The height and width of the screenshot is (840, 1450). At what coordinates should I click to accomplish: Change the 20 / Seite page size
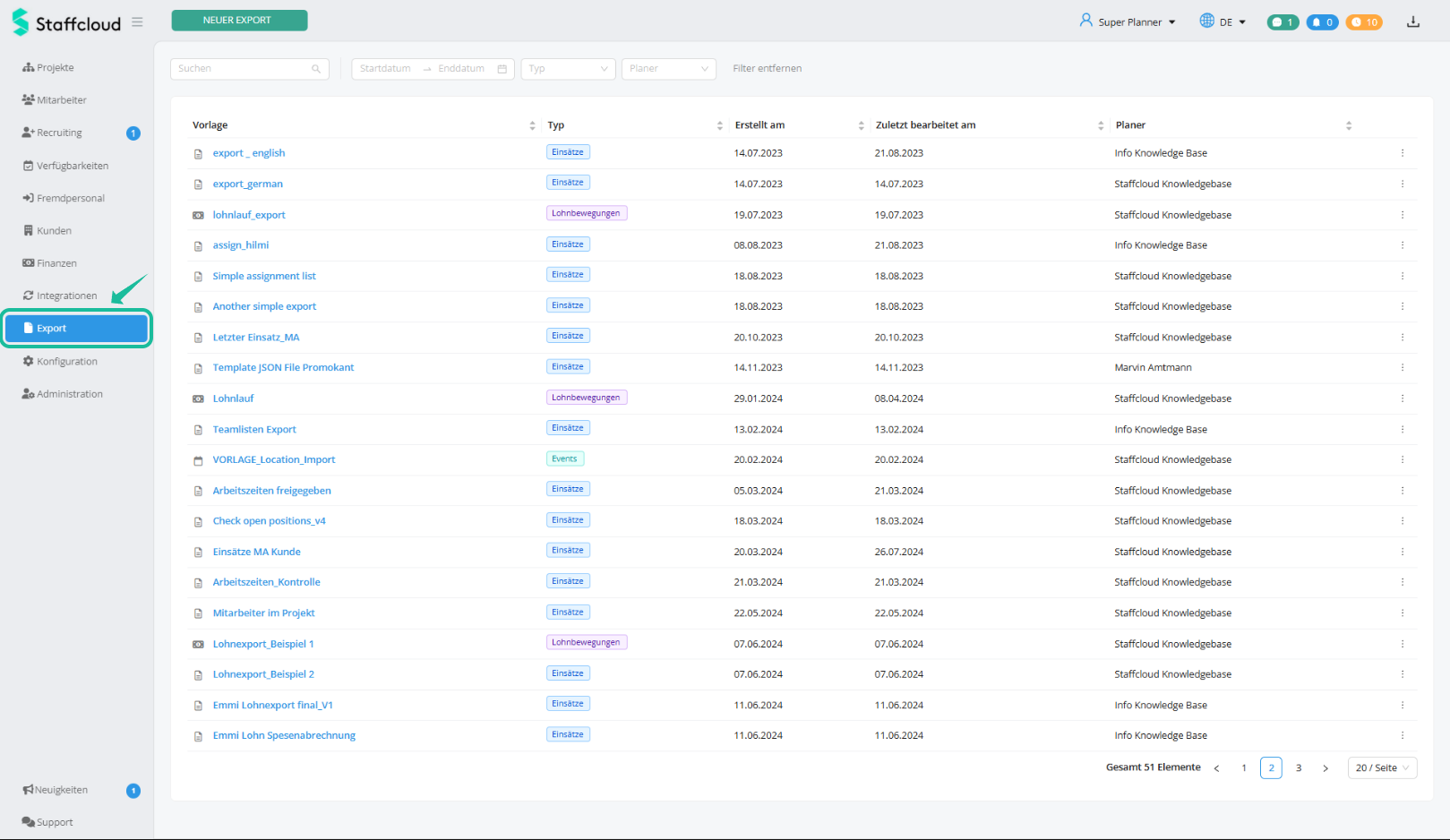click(x=1382, y=767)
